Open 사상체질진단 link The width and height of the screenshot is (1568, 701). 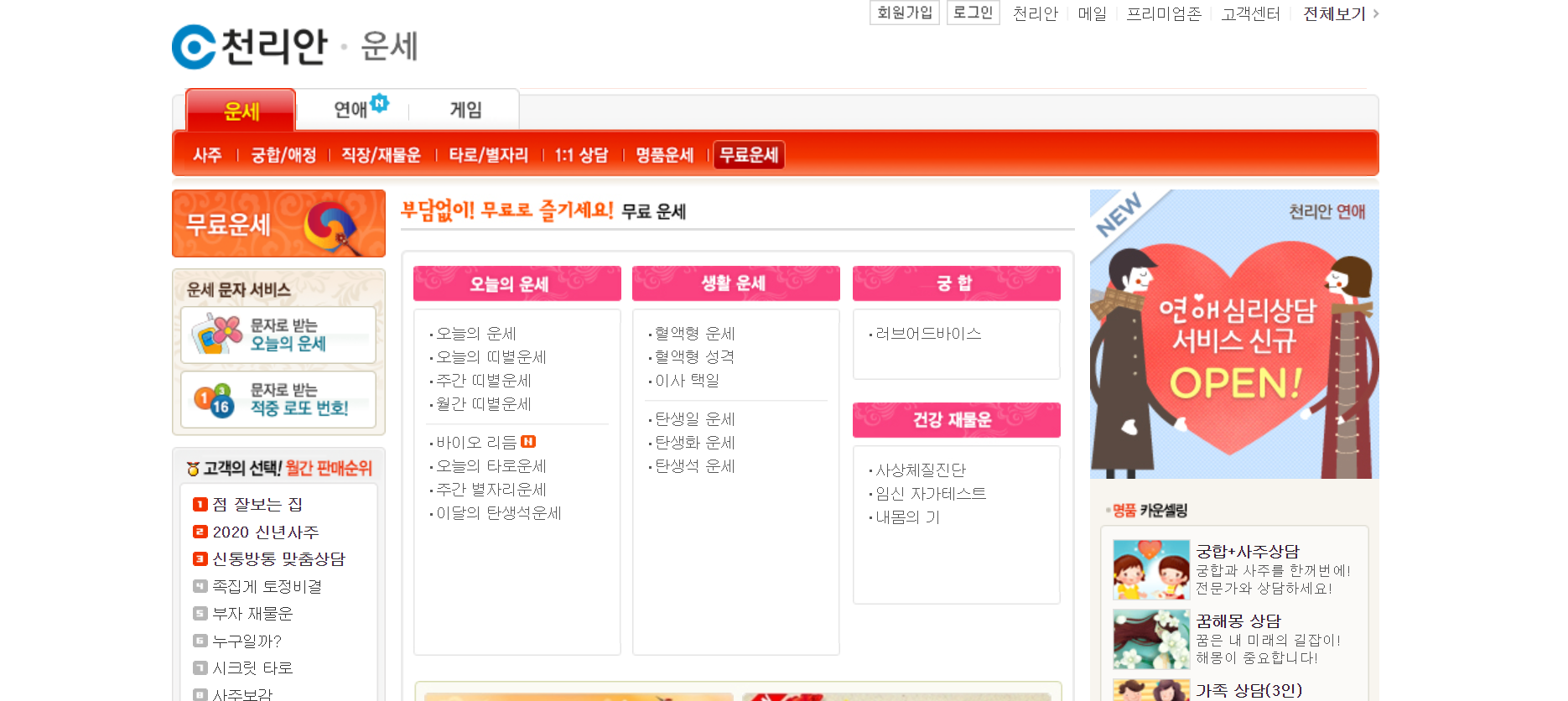coord(921,470)
